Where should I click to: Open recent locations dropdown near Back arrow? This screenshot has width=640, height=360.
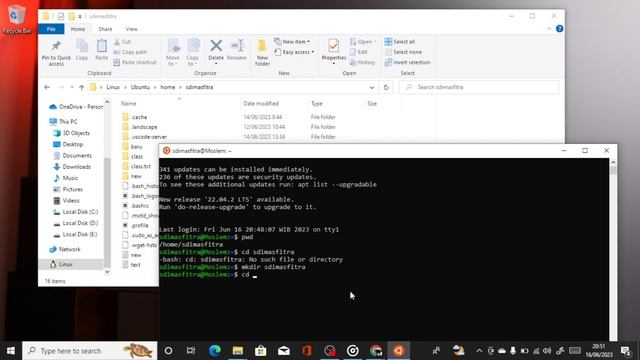(72, 87)
